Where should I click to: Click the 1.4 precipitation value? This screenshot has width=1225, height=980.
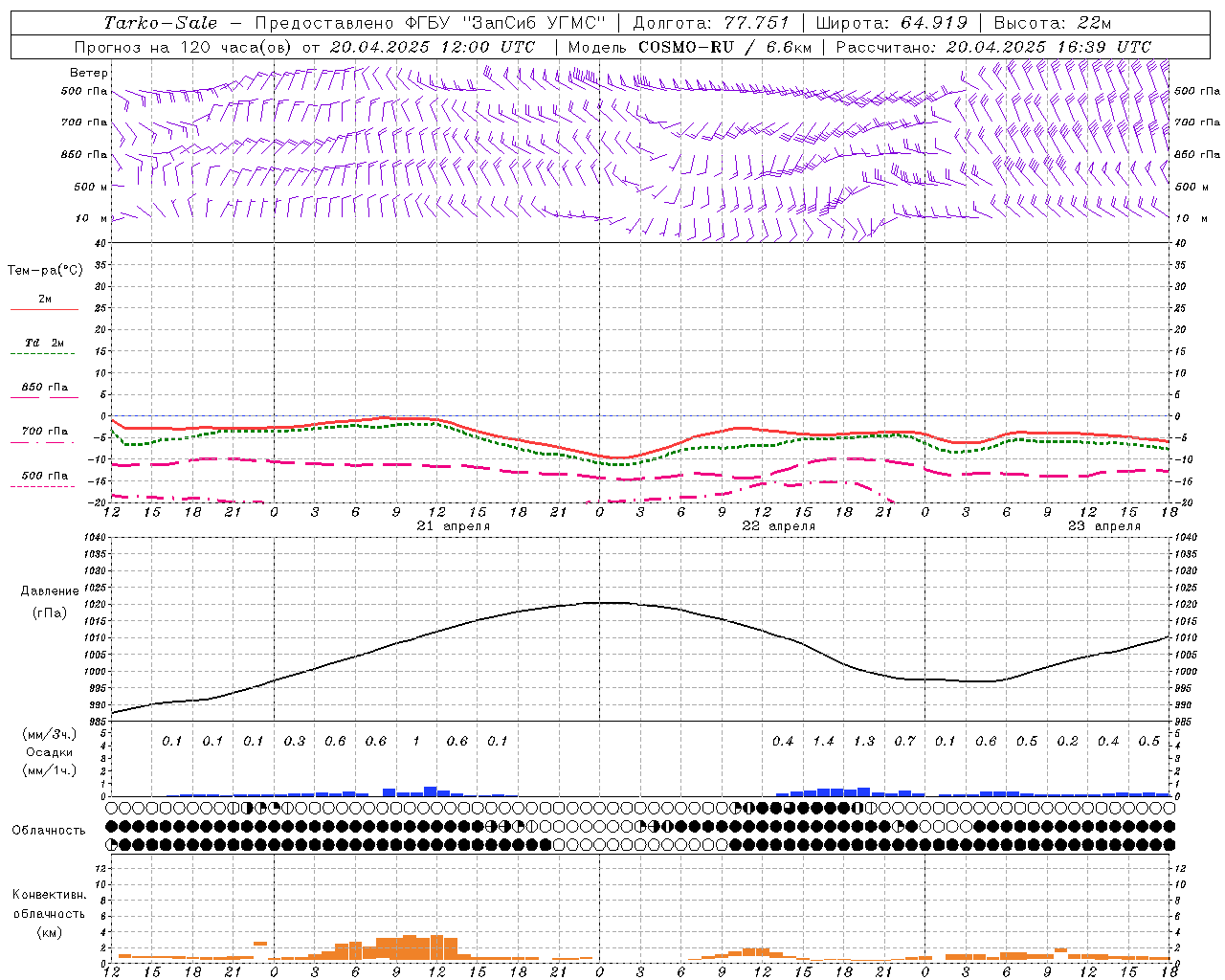(823, 742)
